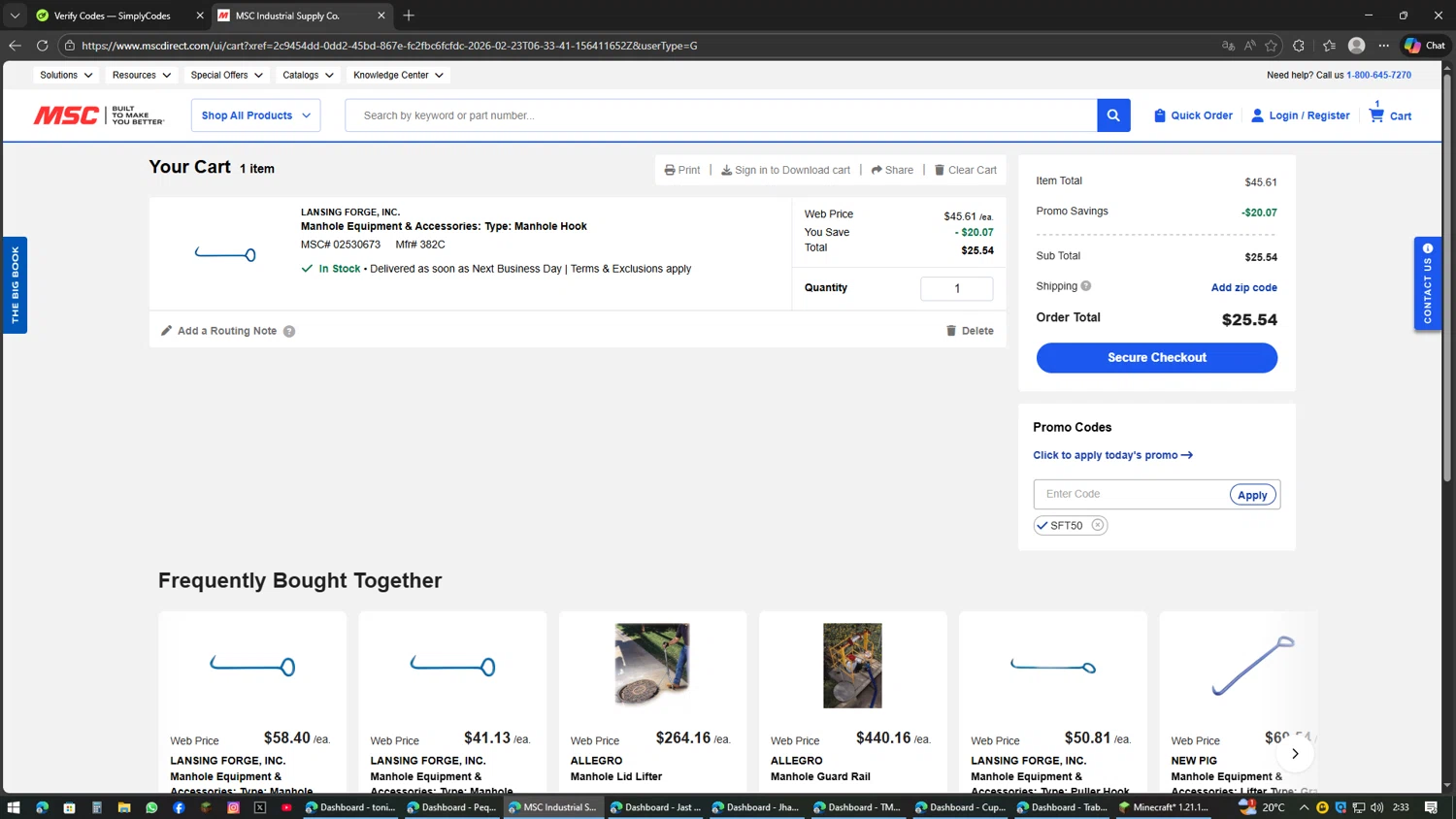Open Quick Order clipboard icon
1456x819 pixels.
[x=1159, y=115]
